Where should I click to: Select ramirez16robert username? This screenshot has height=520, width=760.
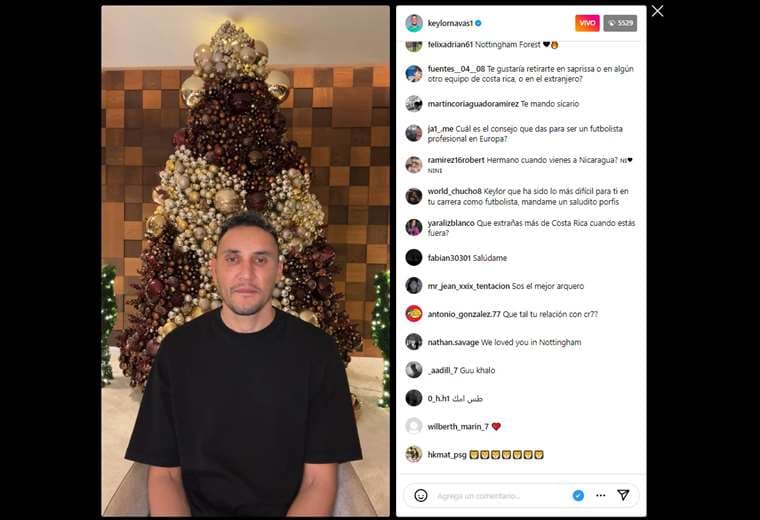click(456, 160)
